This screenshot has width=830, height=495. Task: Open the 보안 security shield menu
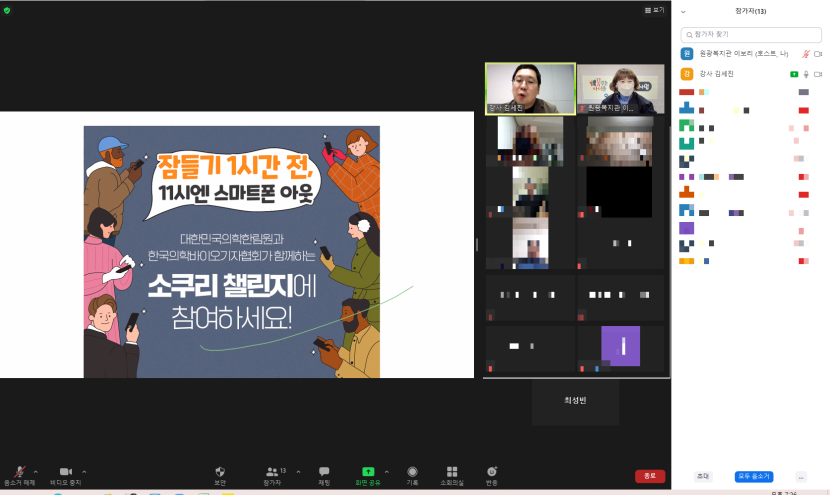pyautogui.click(x=220, y=472)
